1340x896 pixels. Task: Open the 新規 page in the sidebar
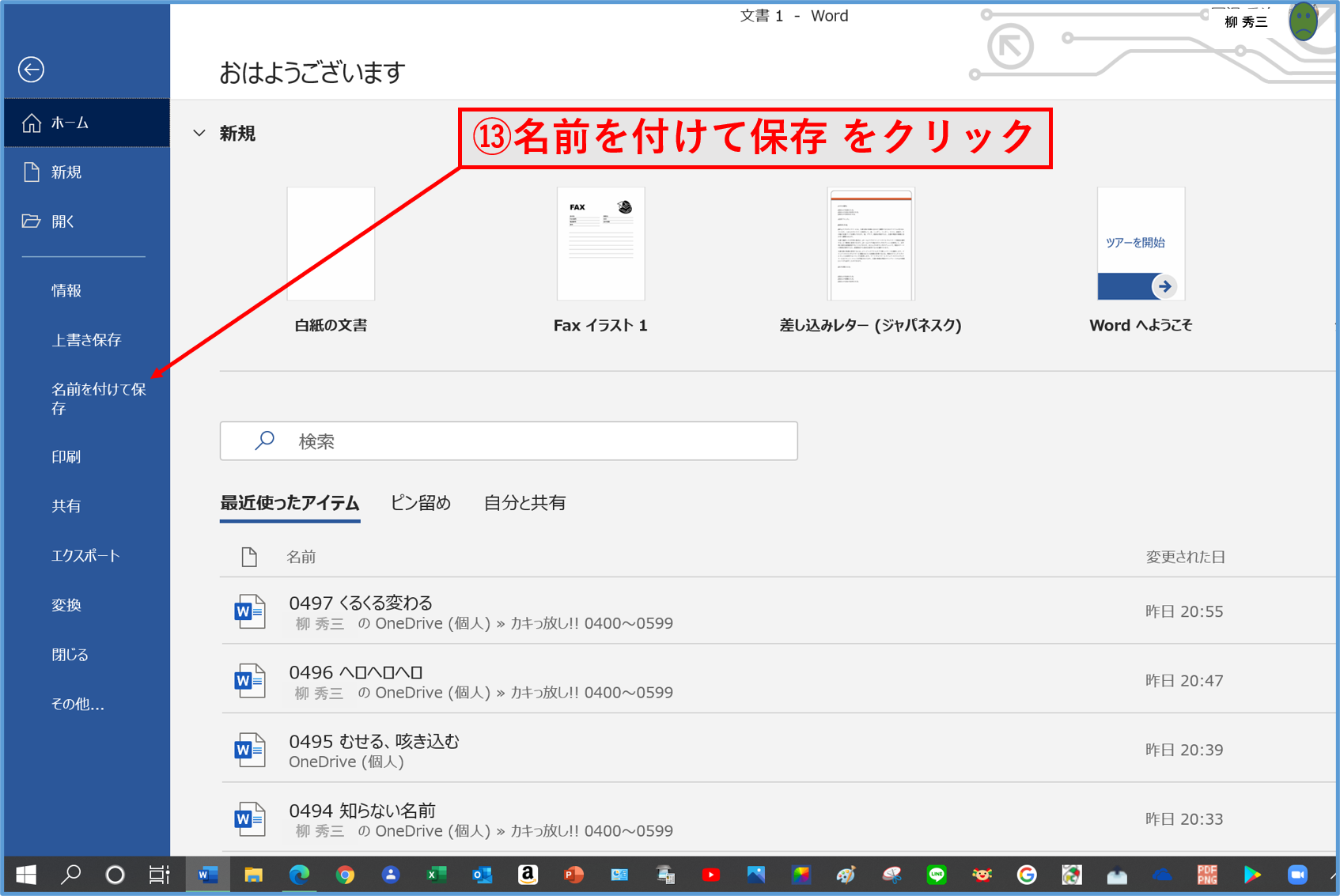coord(86,172)
